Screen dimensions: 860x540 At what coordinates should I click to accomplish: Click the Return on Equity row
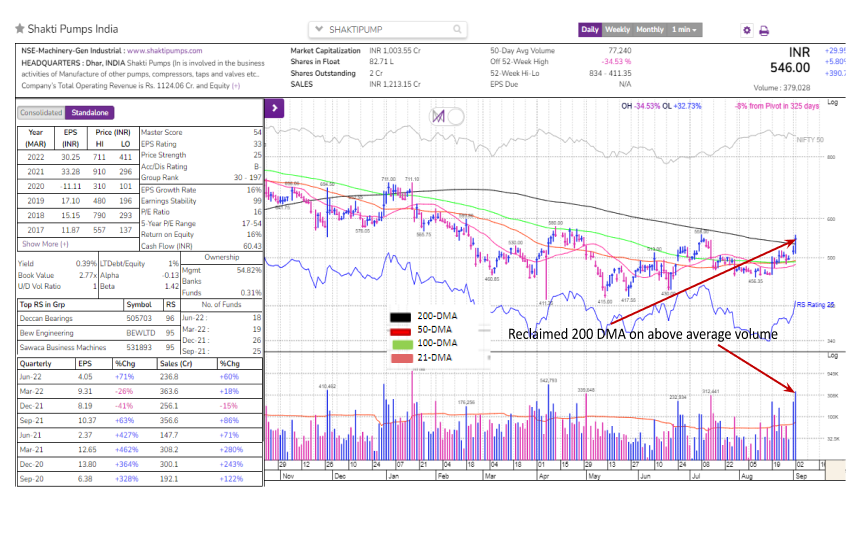click(x=201, y=234)
